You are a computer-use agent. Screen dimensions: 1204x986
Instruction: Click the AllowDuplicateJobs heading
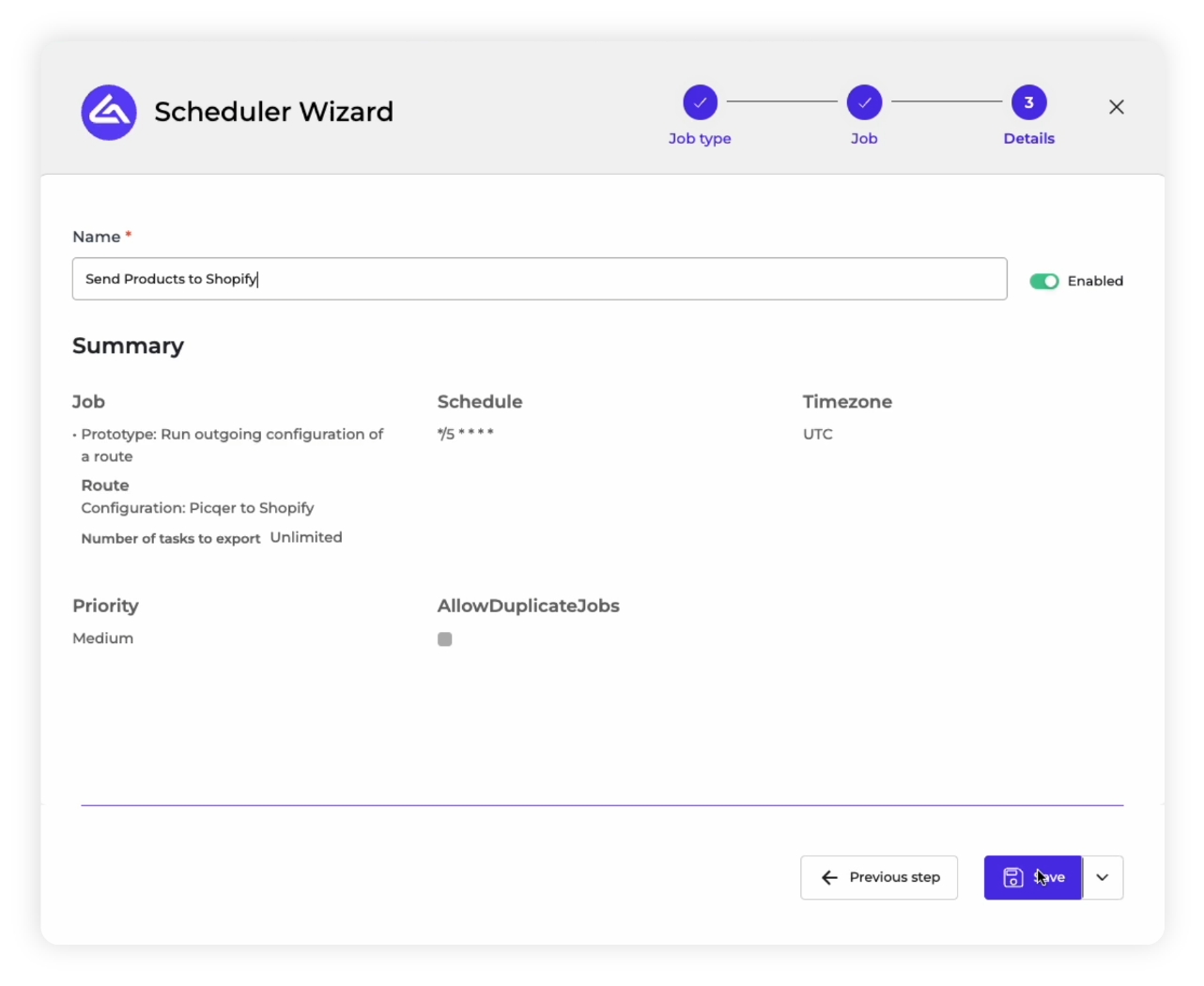[528, 606]
